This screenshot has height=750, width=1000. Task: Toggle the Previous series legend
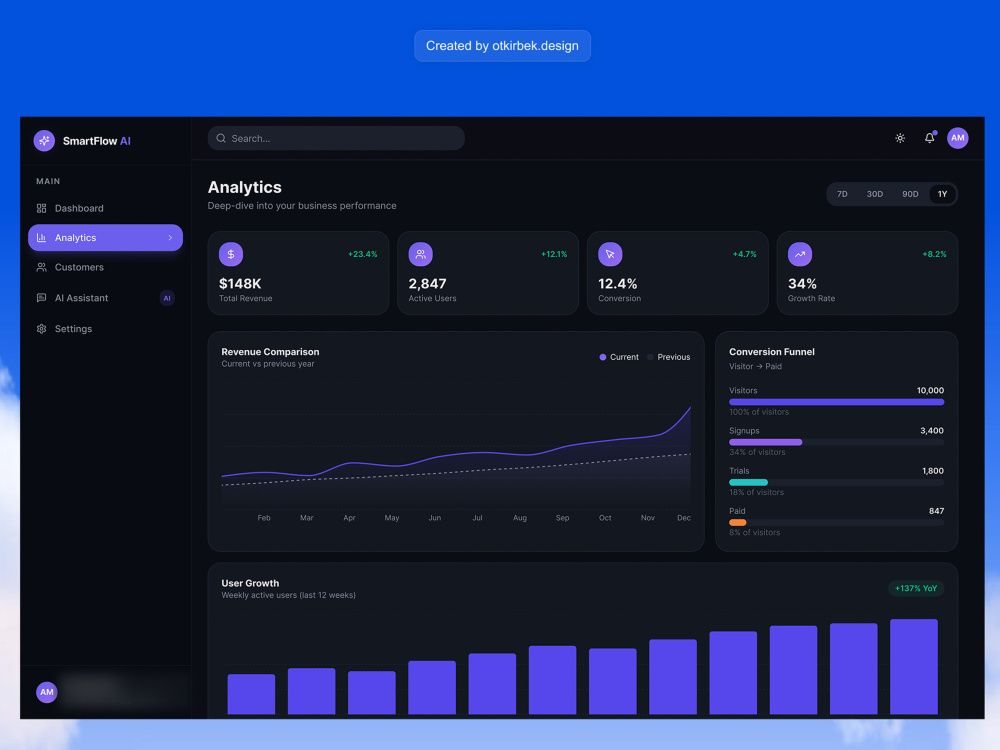668,357
